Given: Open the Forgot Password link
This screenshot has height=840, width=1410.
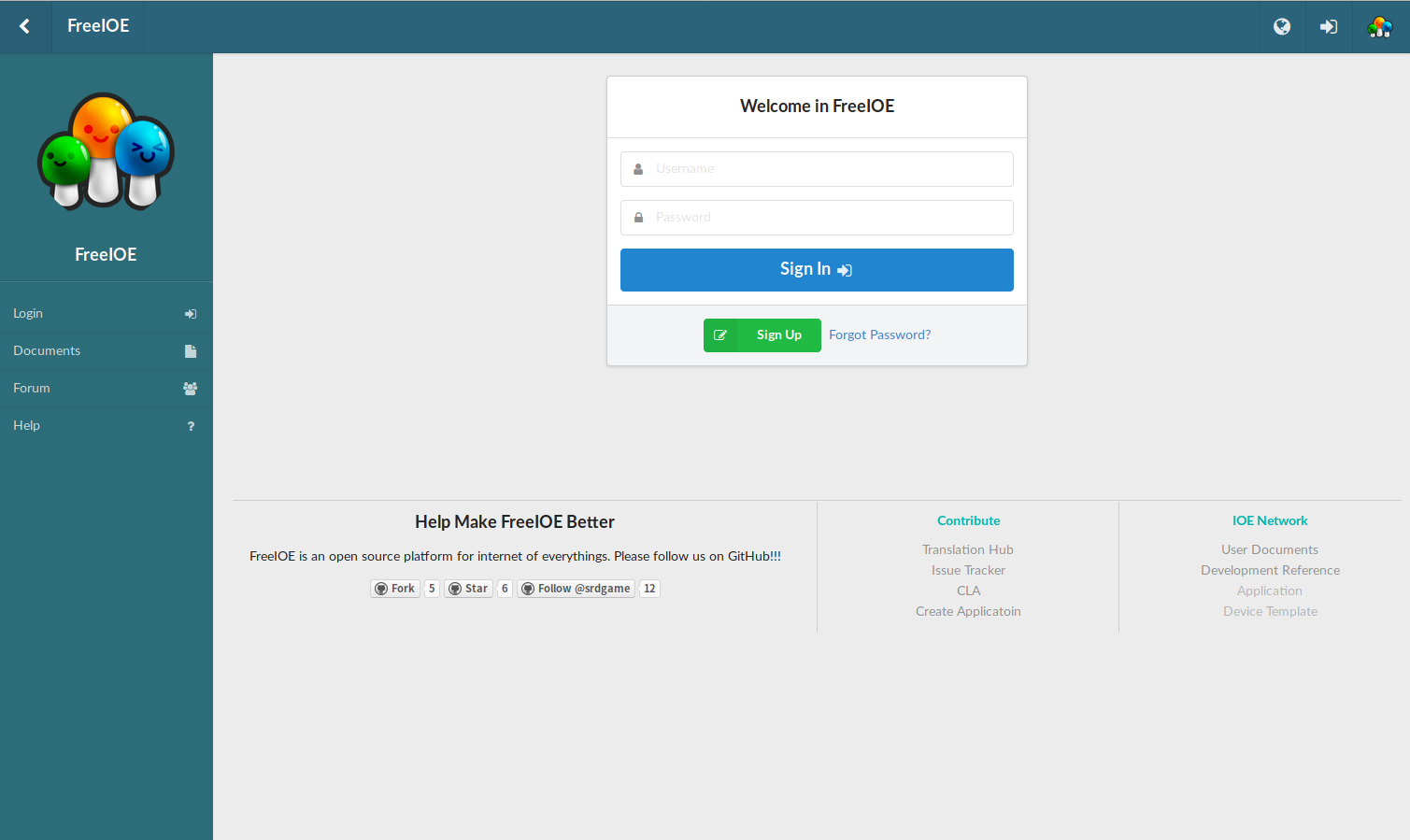Looking at the screenshot, I should pos(879,335).
